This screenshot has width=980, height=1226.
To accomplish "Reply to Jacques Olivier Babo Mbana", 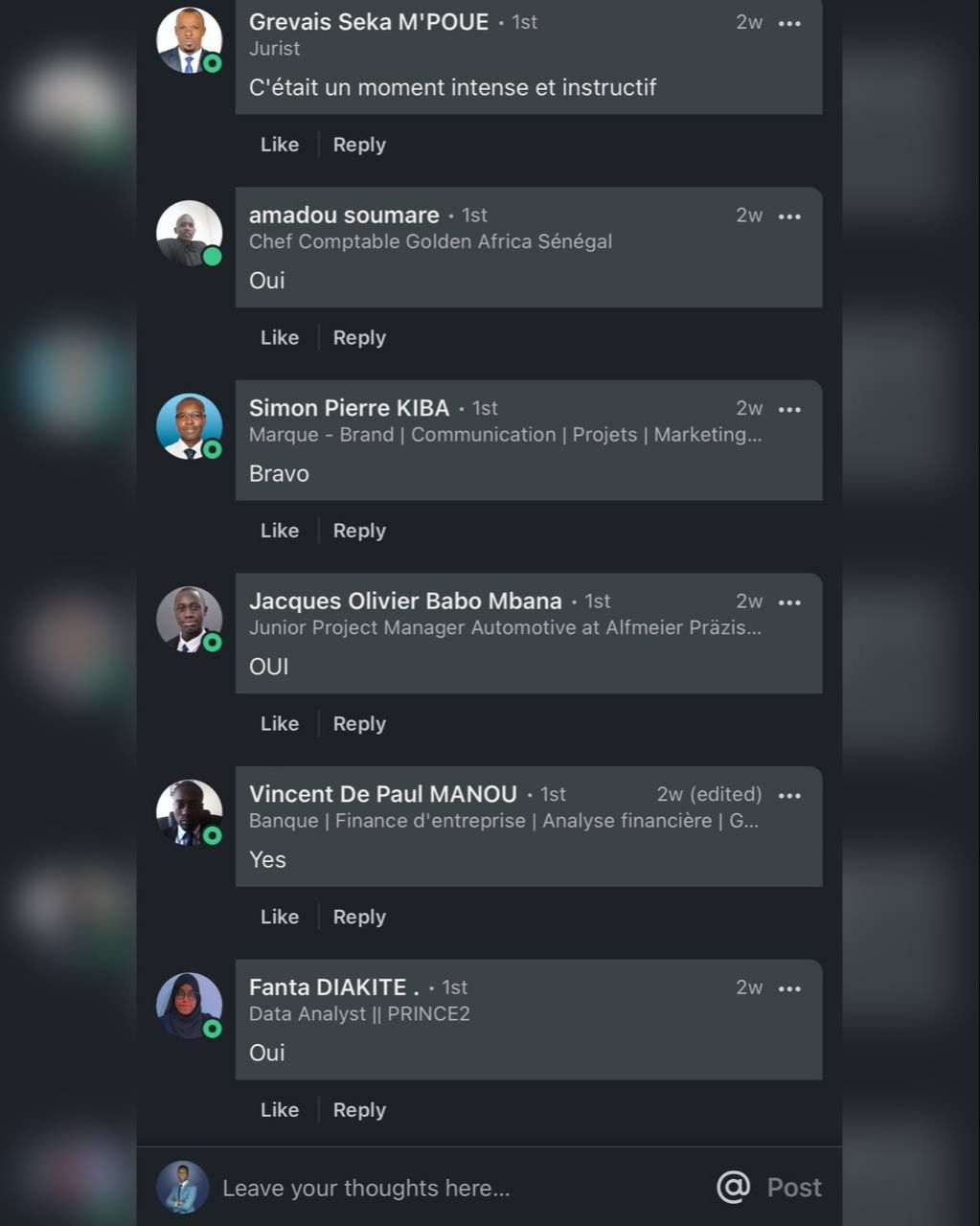I will 359,724.
